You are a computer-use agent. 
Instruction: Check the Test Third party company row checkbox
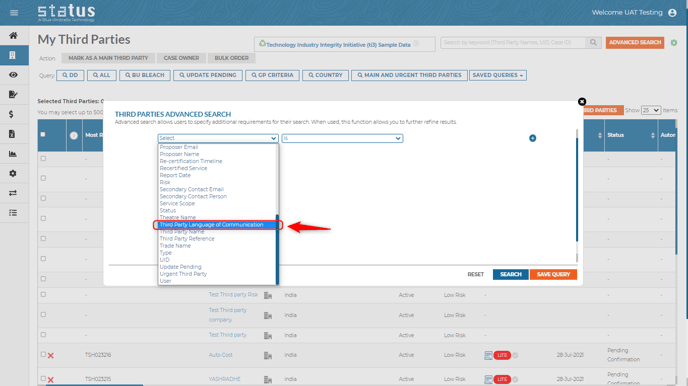coord(43,315)
